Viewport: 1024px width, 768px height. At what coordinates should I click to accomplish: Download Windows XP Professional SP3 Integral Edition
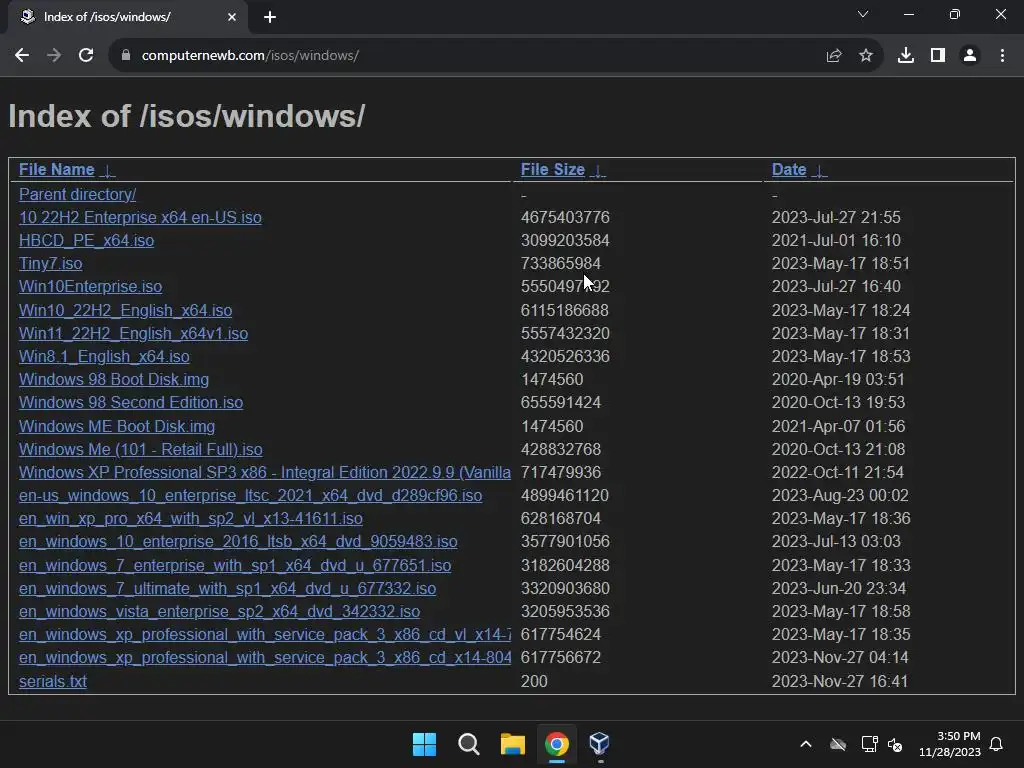pyautogui.click(x=264, y=472)
